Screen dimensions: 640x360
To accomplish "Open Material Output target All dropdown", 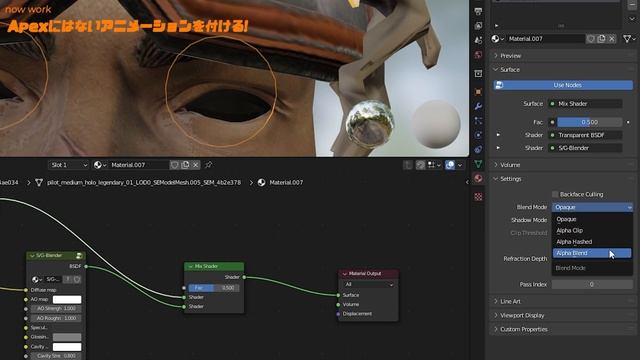I will (x=369, y=284).
